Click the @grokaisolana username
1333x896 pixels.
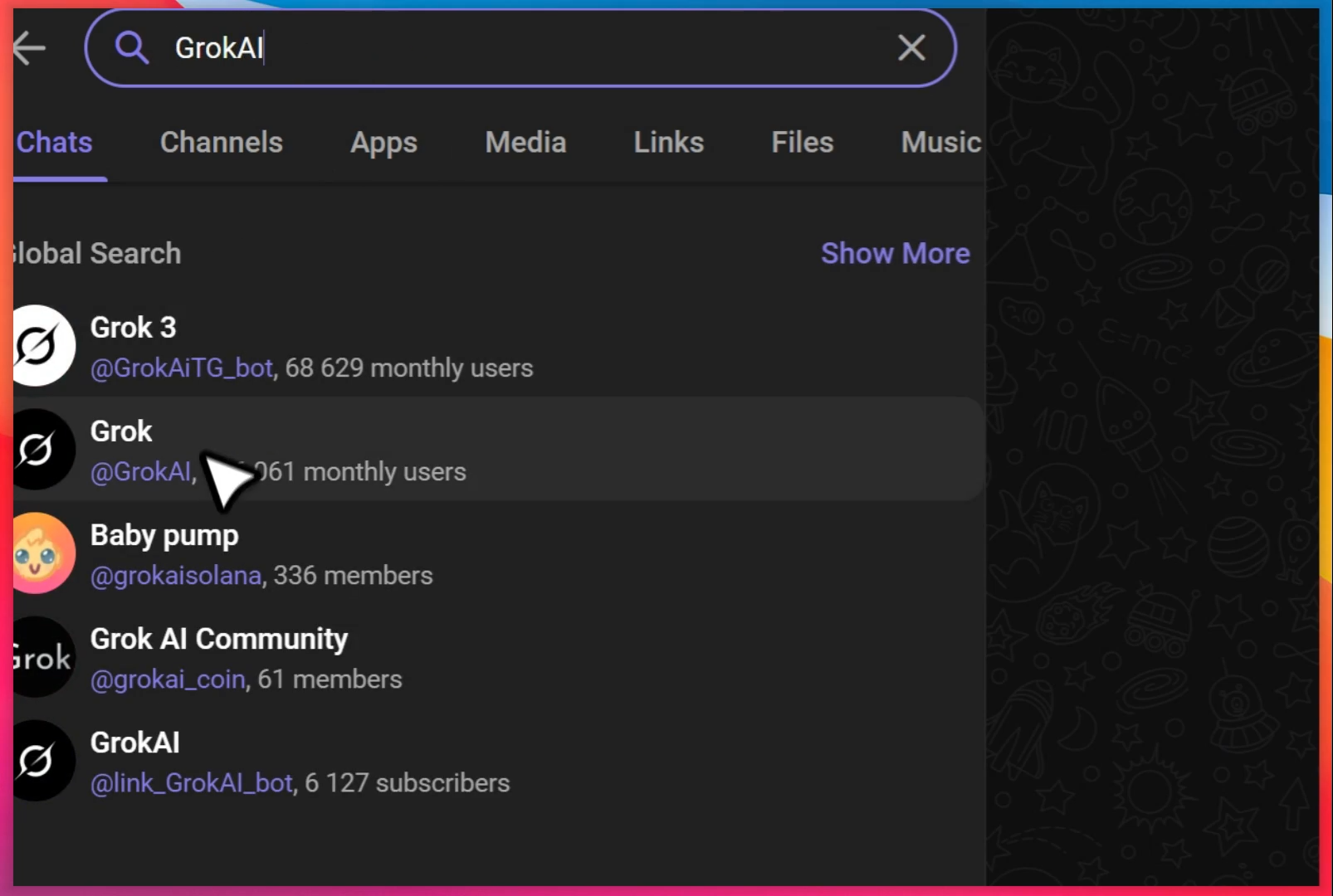click(x=175, y=575)
